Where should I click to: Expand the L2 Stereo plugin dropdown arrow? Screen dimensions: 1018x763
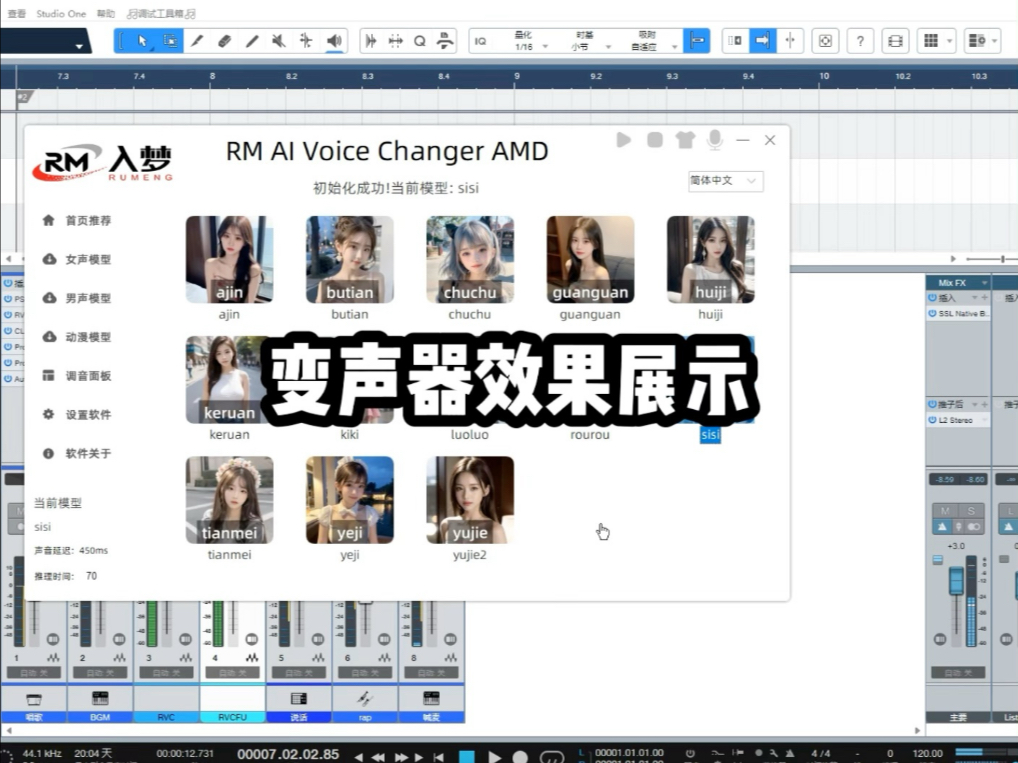(984, 420)
